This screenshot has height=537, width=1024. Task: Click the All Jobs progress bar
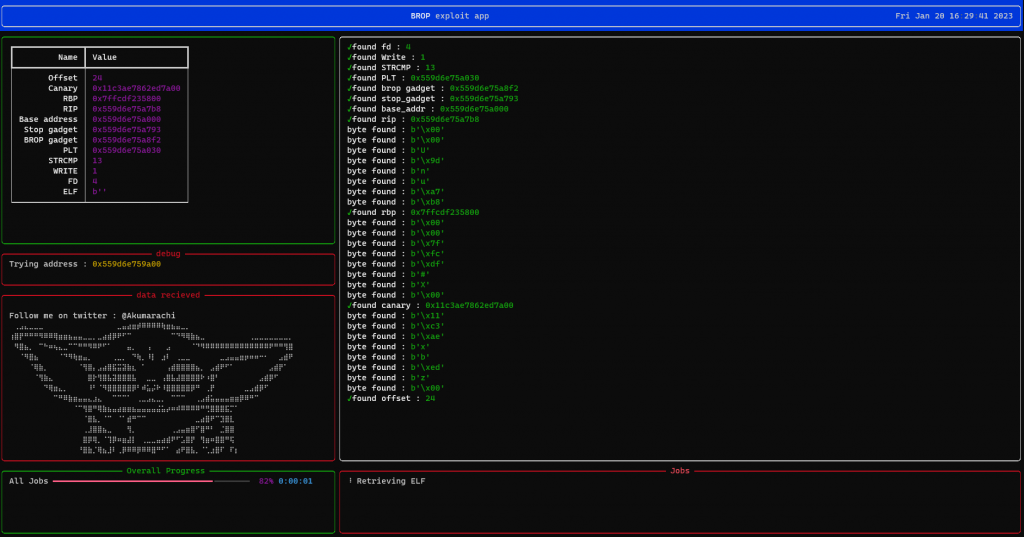pos(151,481)
